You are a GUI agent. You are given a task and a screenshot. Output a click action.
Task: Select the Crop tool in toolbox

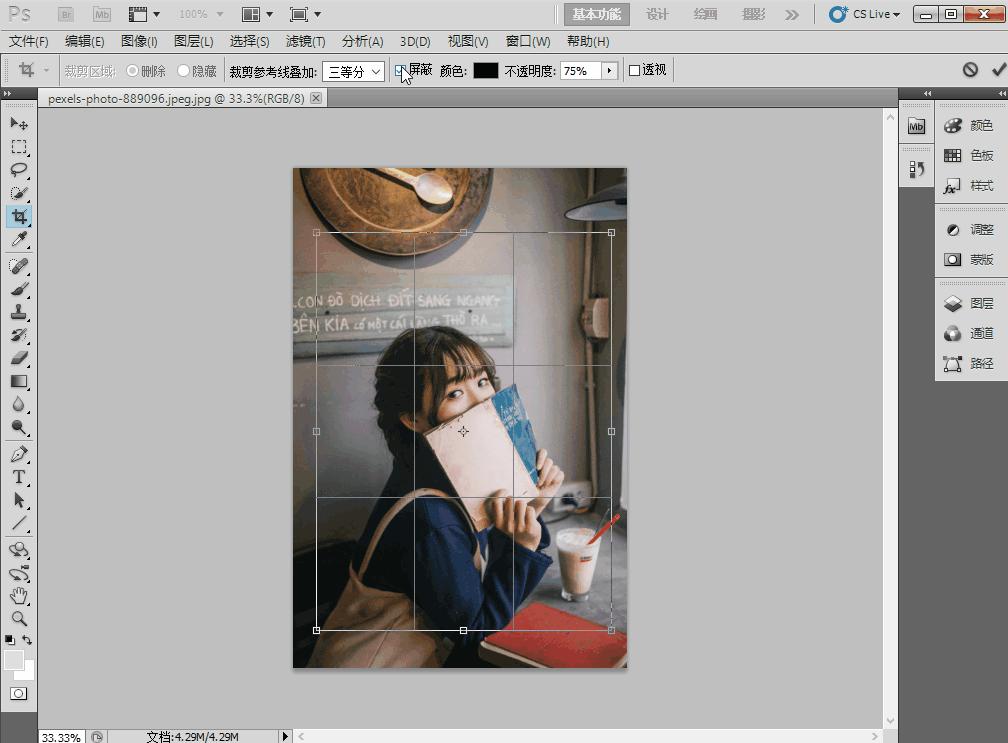coord(19,217)
